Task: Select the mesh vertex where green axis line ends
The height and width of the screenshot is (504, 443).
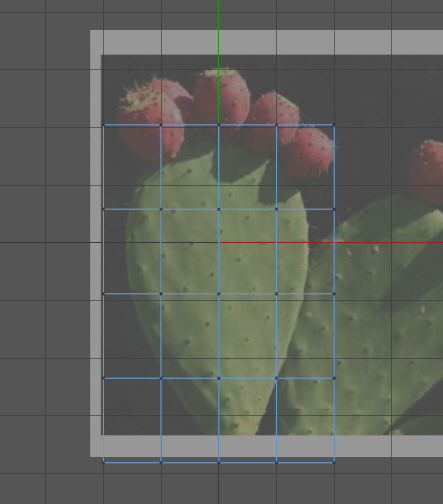Action: click(219, 125)
